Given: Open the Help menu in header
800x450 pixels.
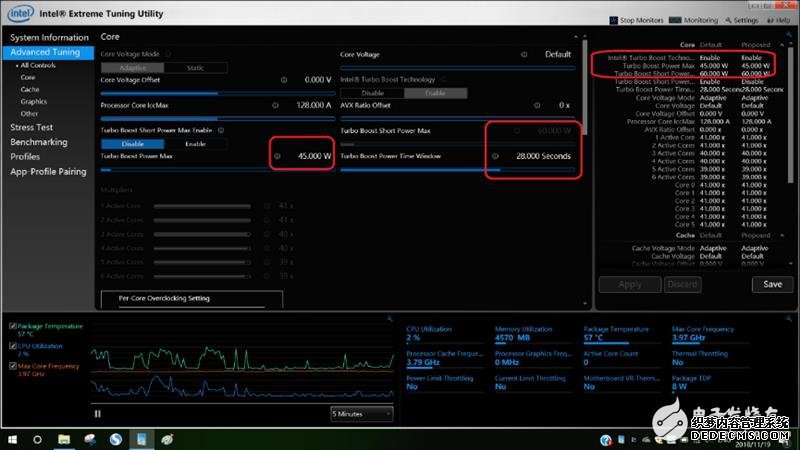Looking at the screenshot, I should pos(779,20).
